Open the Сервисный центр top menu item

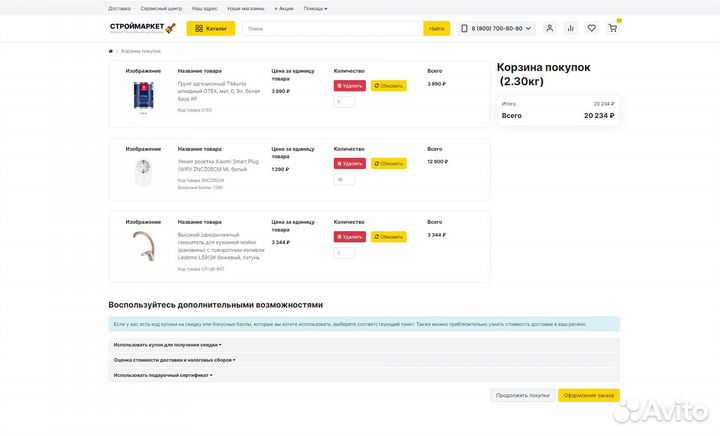[160, 8]
